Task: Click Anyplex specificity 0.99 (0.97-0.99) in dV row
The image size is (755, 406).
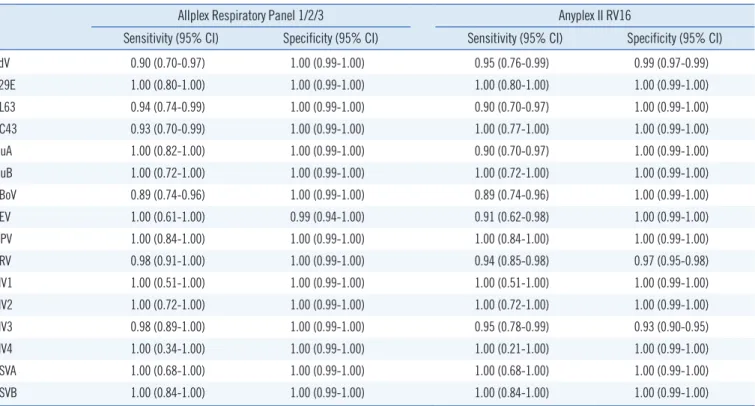Action: [671, 63]
